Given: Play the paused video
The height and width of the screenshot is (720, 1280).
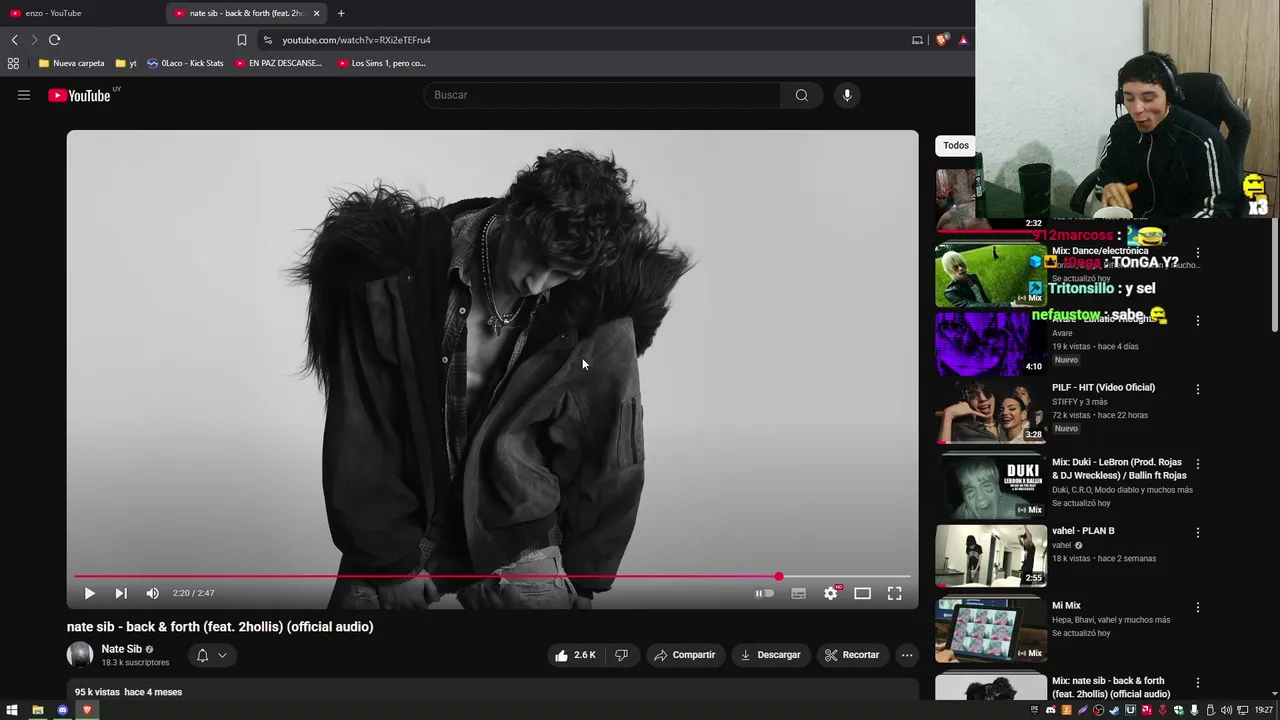Looking at the screenshot, I should 89,593.
